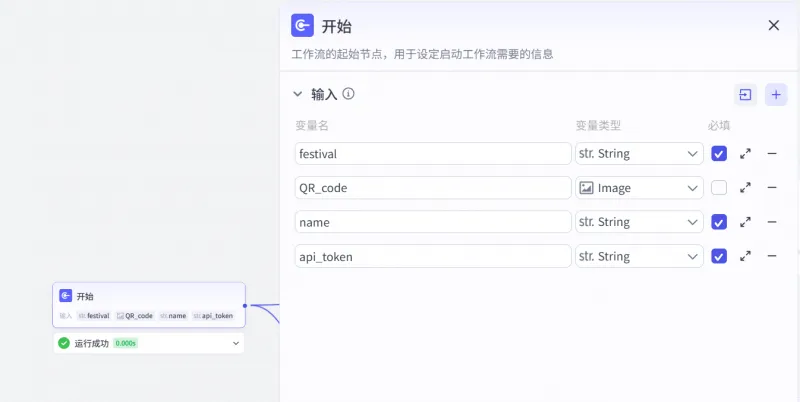Toggle the required checkbox for api_token
800x402 pixels.
[719, 256]
